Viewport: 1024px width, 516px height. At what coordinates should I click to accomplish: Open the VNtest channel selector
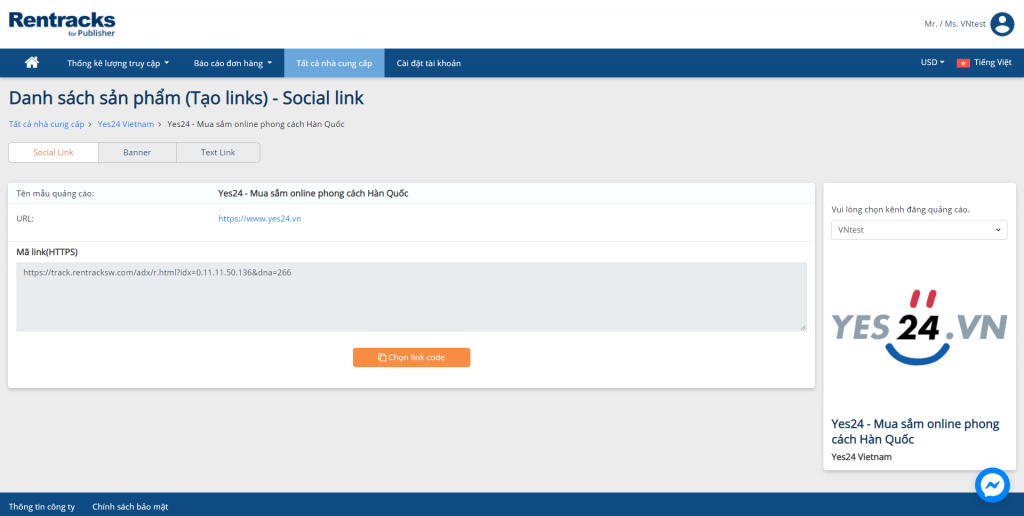pyautogui.click(x=919, y=230)
